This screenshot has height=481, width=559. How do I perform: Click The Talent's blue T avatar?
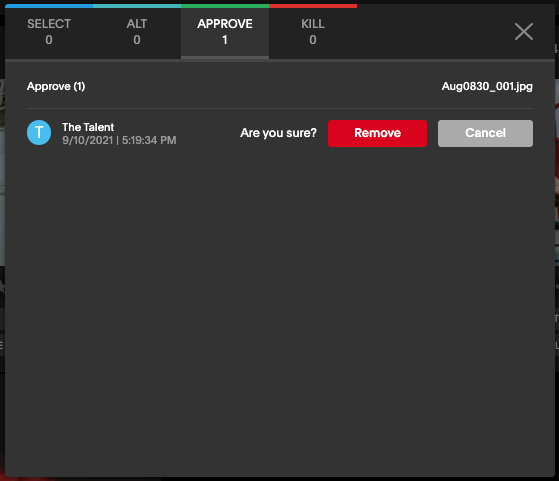[x=39, y=132]
